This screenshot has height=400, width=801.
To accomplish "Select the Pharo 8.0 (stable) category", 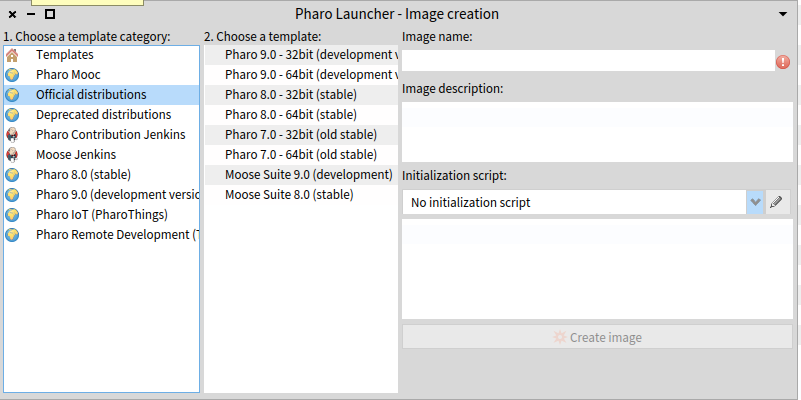I will (x=101, y=175).
